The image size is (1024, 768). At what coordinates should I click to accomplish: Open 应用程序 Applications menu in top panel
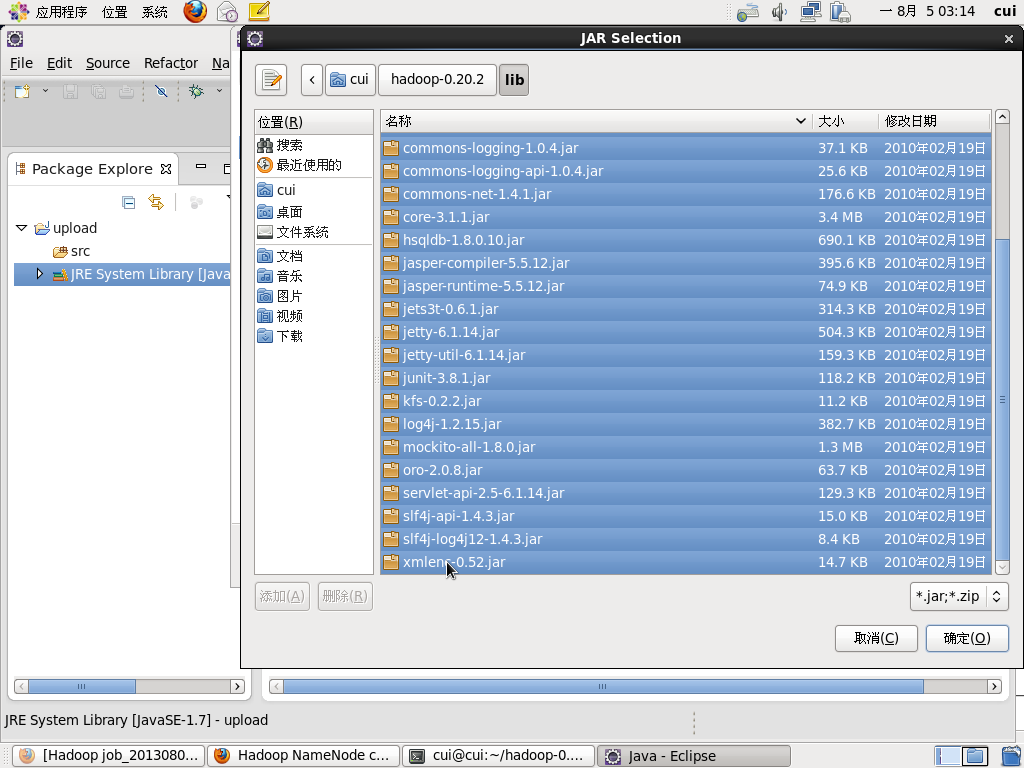(x=61, y=12)
